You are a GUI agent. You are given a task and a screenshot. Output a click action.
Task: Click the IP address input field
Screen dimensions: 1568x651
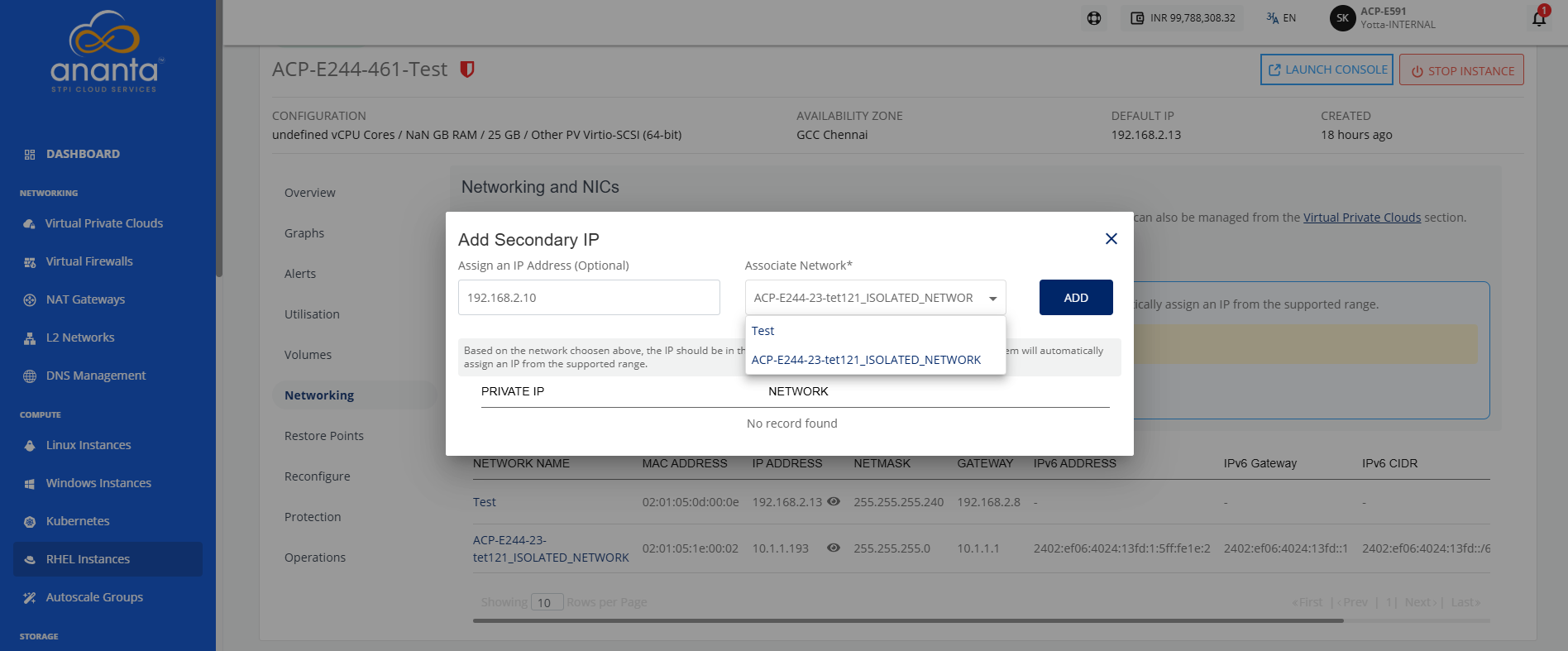(589, 298)
